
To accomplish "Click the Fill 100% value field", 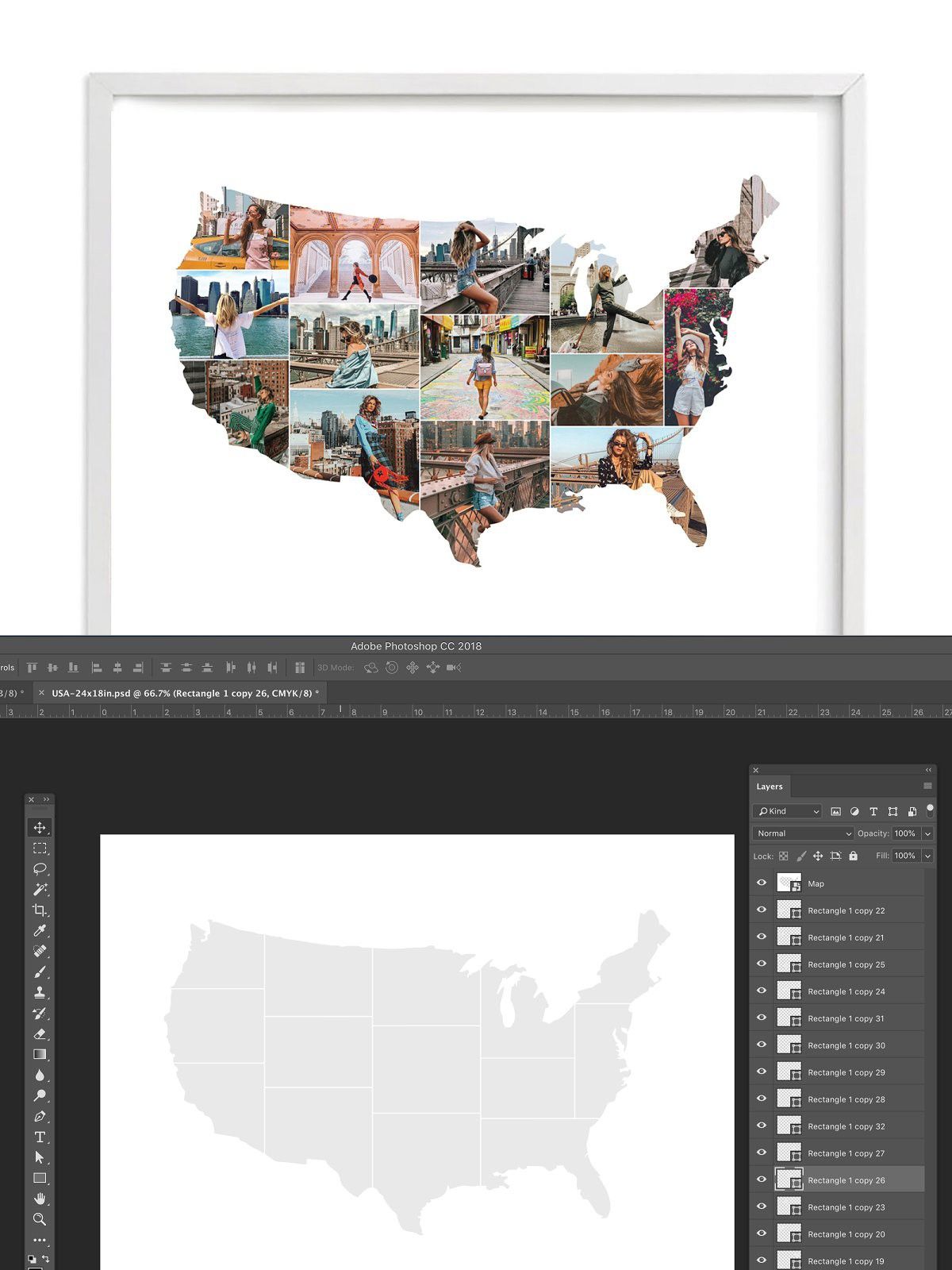I will point(905,856).
